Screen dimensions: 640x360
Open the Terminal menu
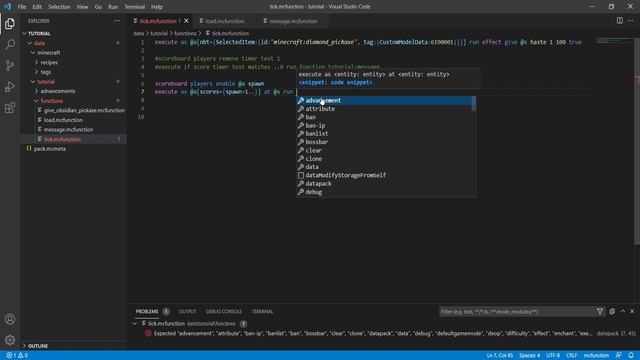(x=135, y=7)
